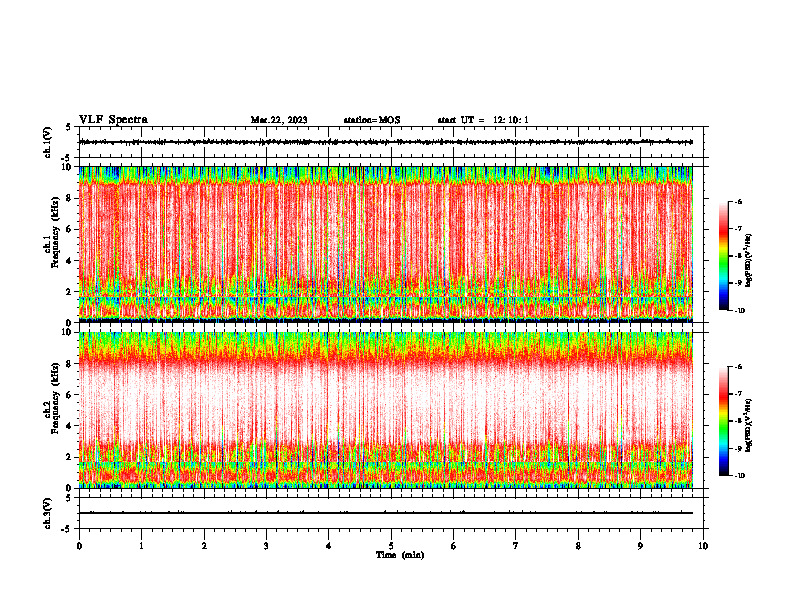Click the "2" tick on the time axis

pyautogui.click(x=204, y=546)
